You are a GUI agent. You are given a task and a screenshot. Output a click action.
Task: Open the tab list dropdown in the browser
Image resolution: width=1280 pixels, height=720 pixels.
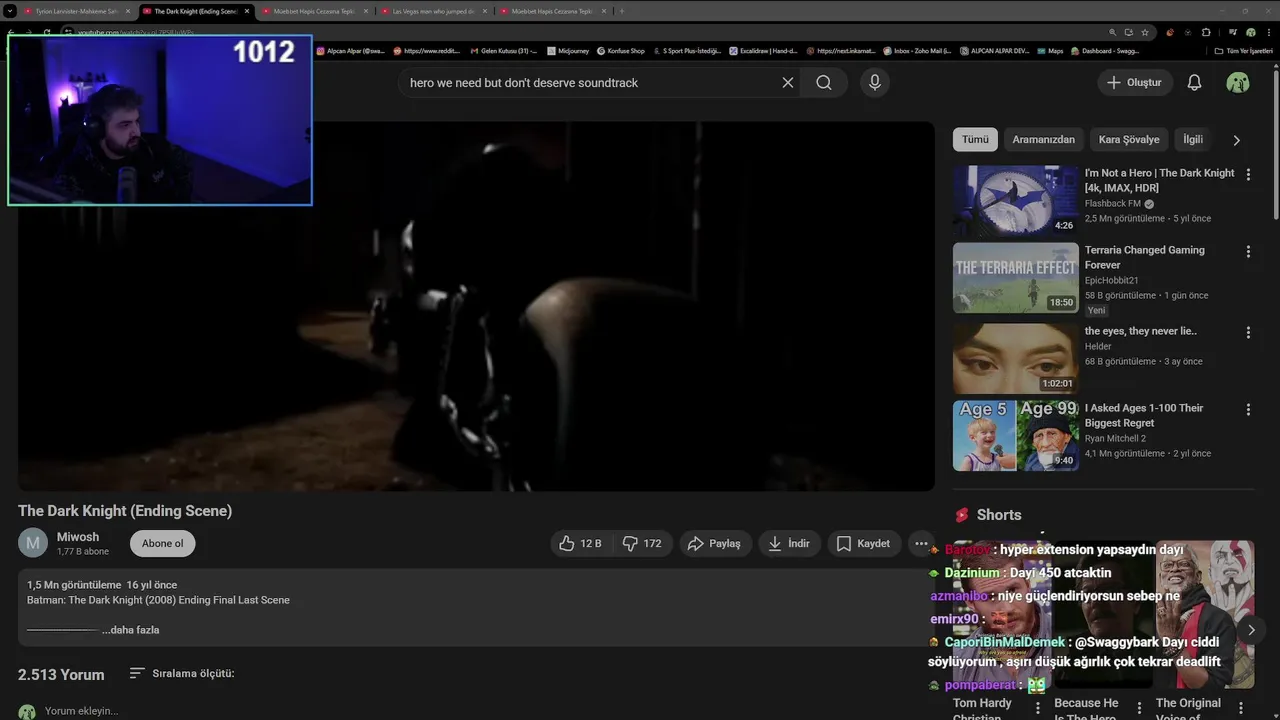(x=9, y=11)
